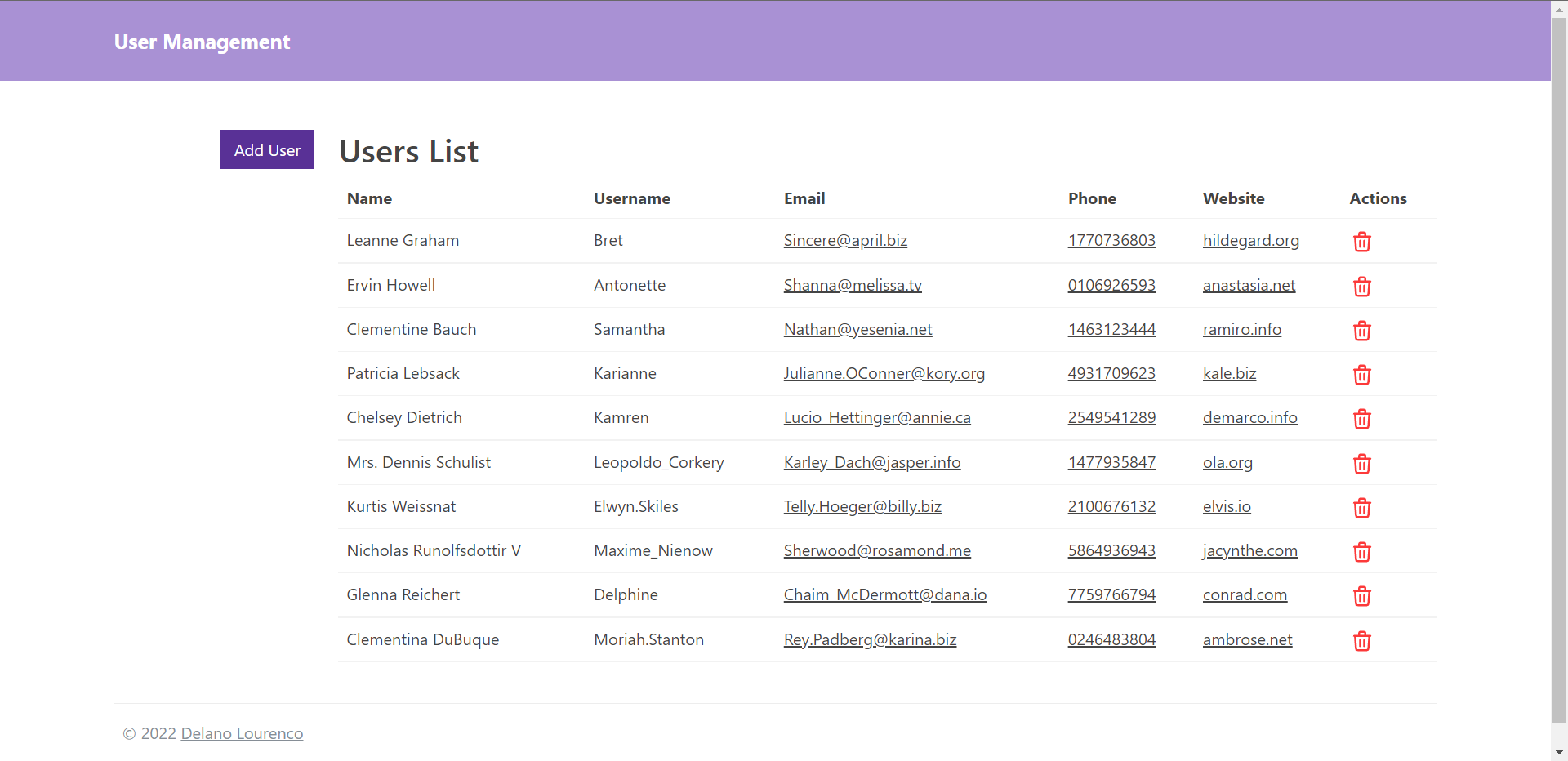Call phone number 0106926593
Viewport: 1568px width, 761px height.
[x=1111, y=285]
